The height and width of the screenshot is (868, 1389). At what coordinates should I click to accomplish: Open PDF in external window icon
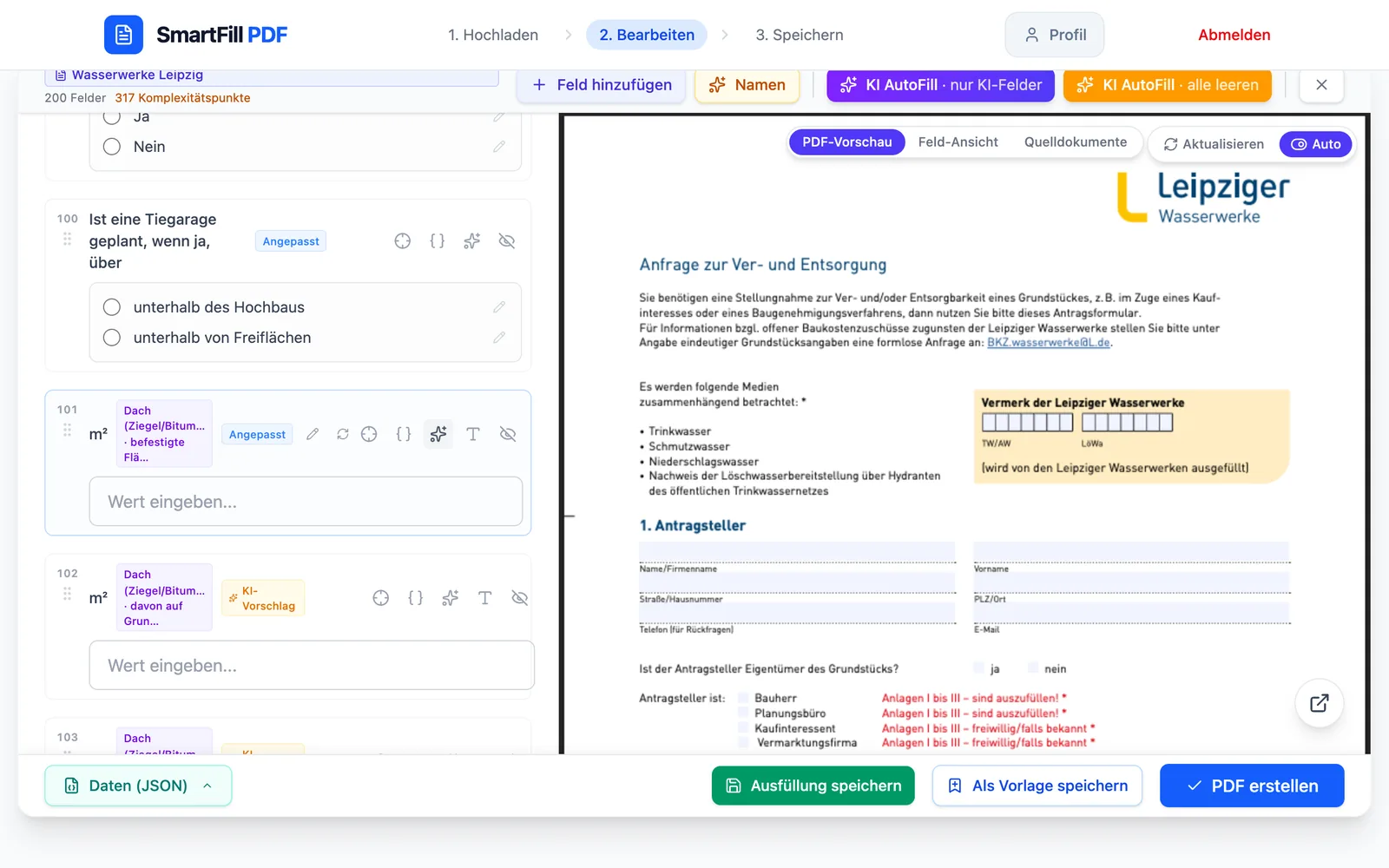(1320, 703)
